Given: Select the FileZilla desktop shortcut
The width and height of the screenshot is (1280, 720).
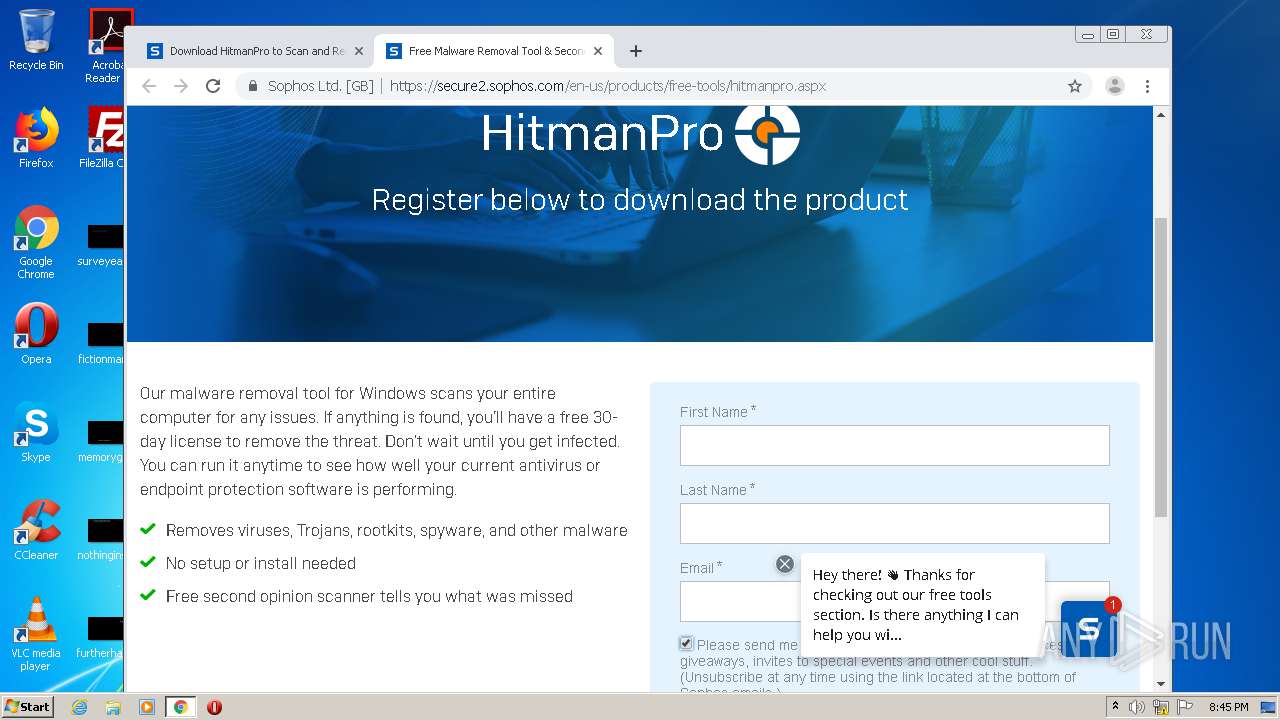Looking at the screenshot, I should point(104,138).
